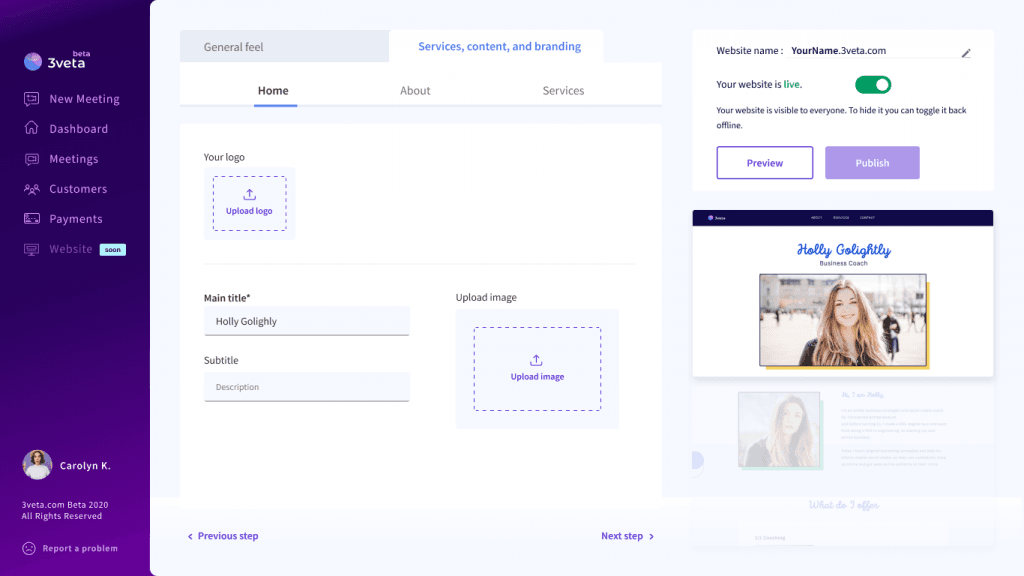Screen dimensions: 1024x576
Task: Click the Preview button
Action: pyautogui.click(x=765, y=163)
